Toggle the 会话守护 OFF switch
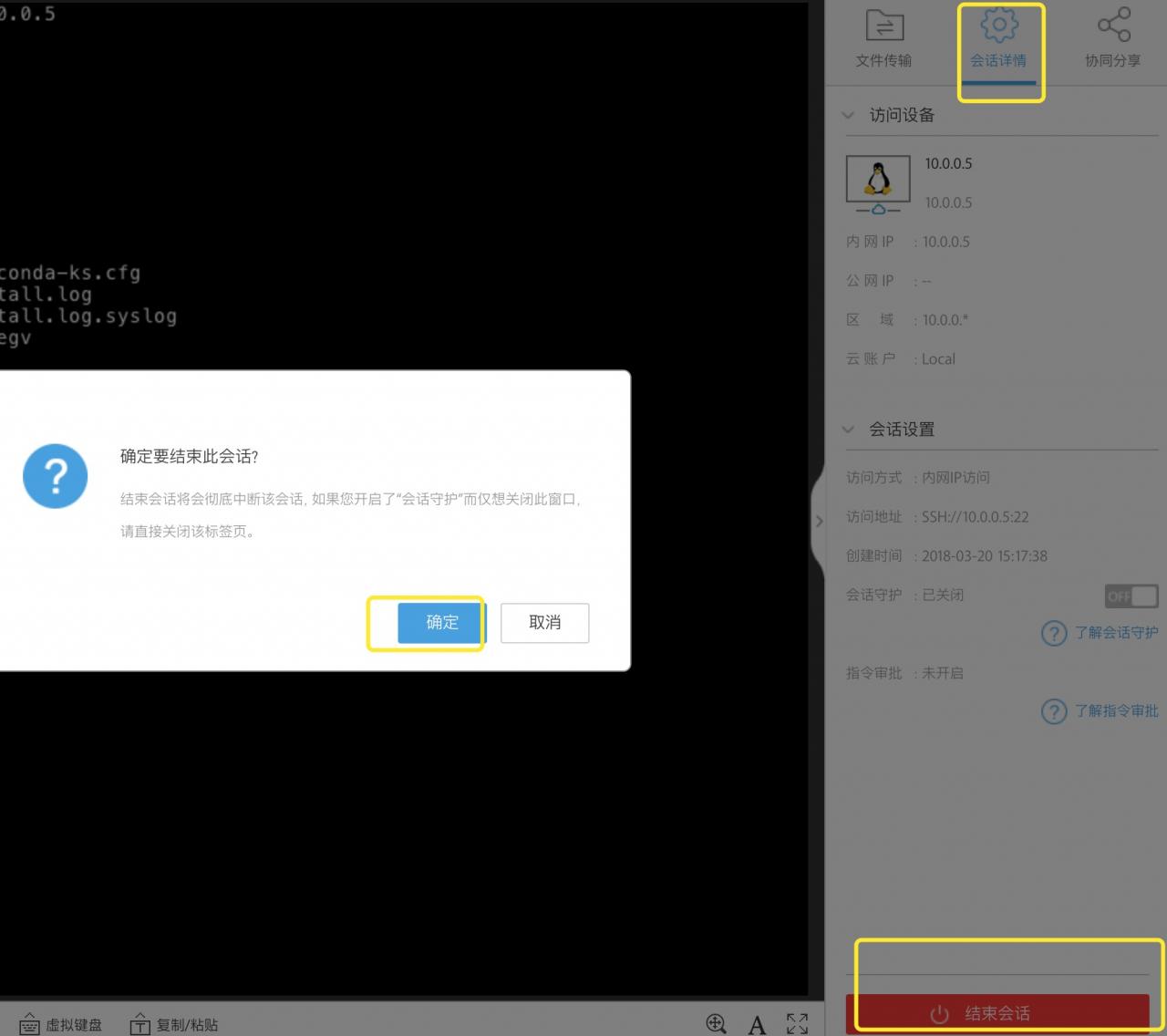The height and width of the screenshot is (1036, 1167). (x=1131, y=596)
